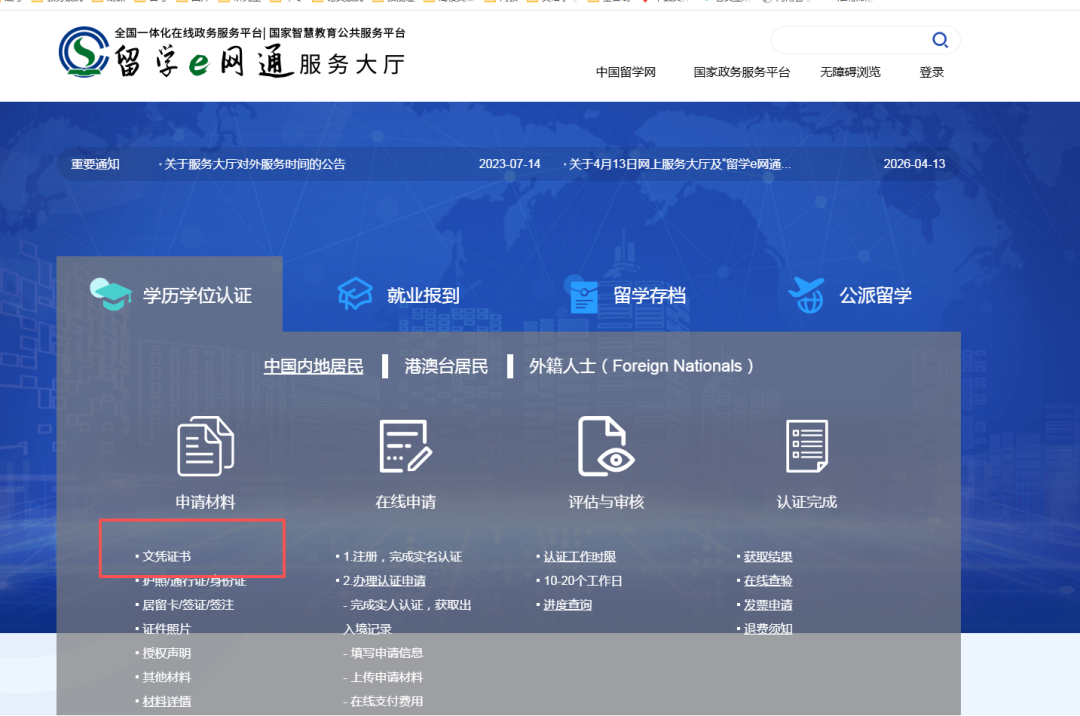
Task: Open the 获取结果 link
Action: (768, 556)
